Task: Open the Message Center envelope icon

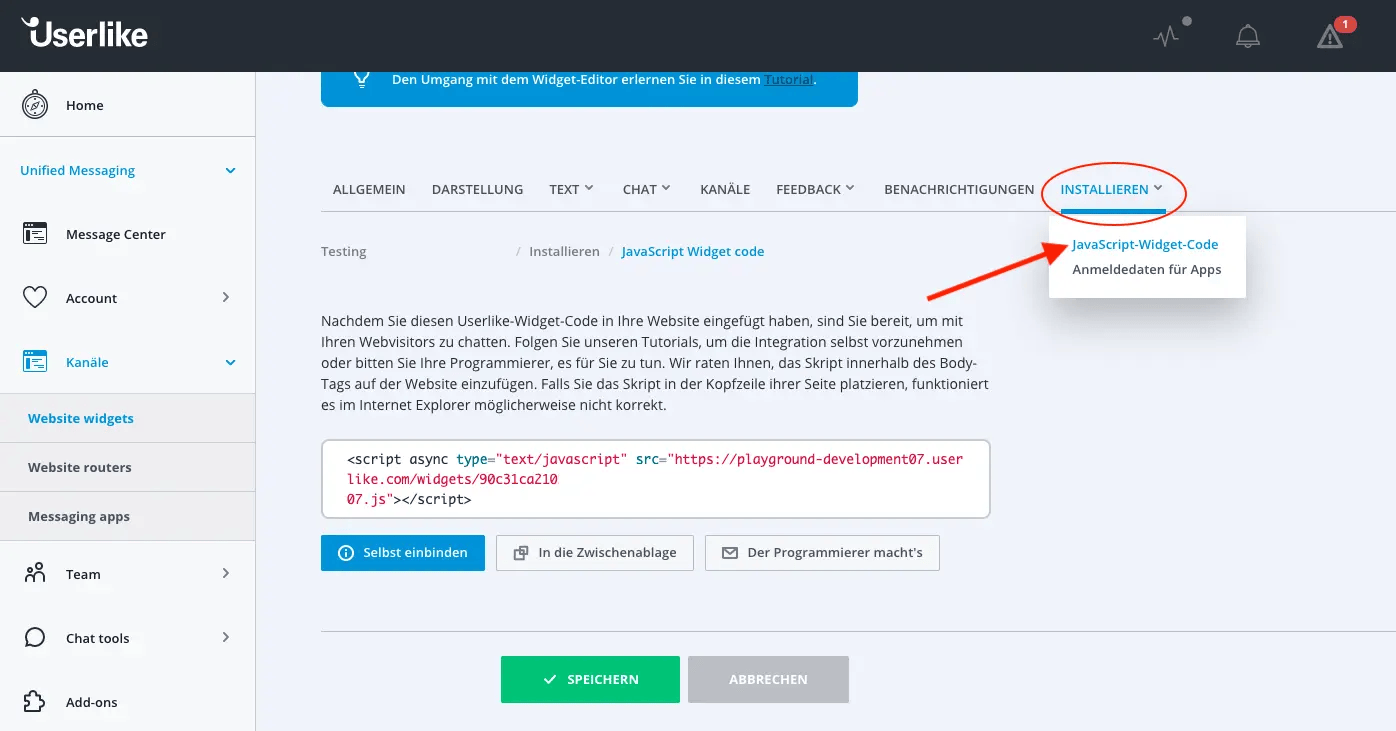Action: (x=35, y=233)
